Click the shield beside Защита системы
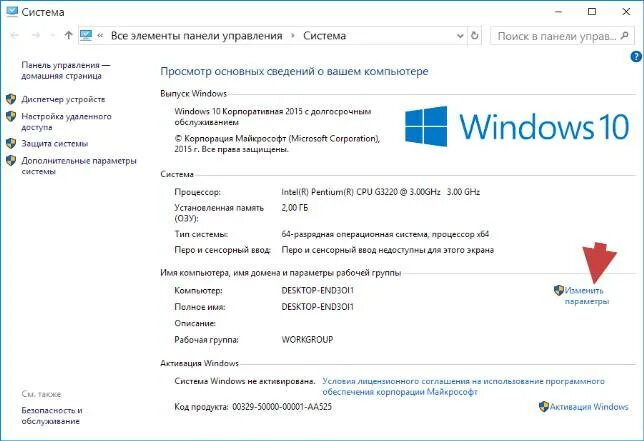This screenshot has height=441, width=644. 11,143
